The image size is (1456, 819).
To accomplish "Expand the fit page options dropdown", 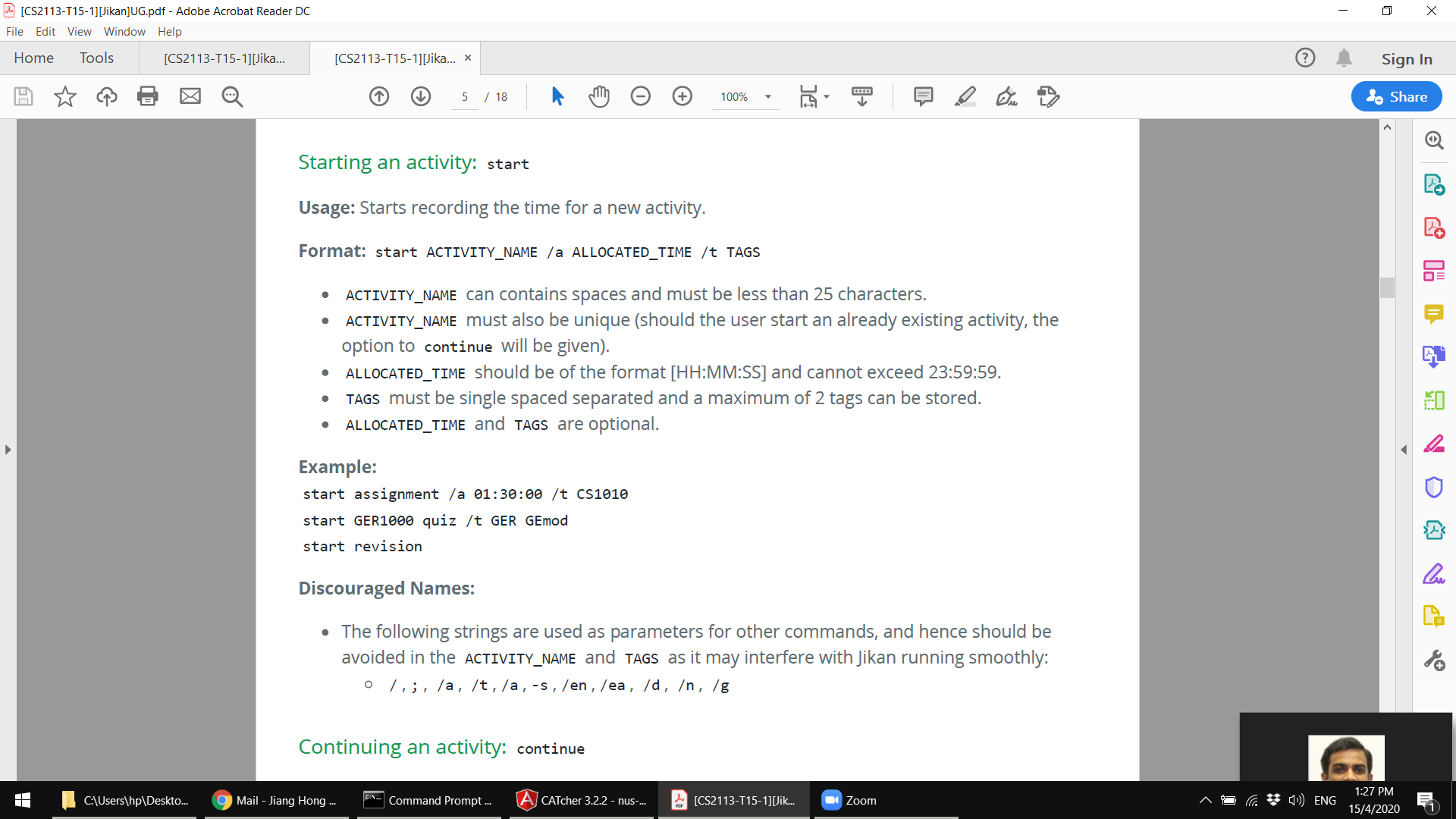I will [x=827, y=97].
